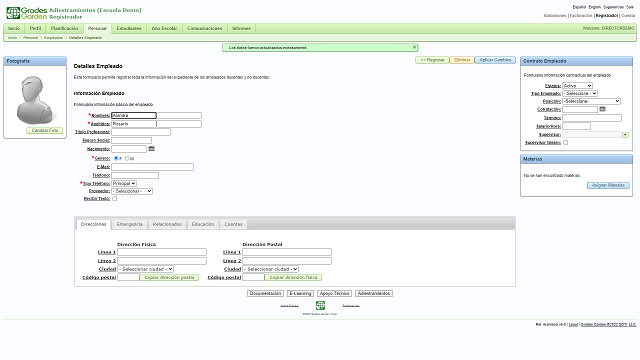Toggle the Supervisor General checkbox
This screenshot has width=640, height=360.
coord(565,142)
